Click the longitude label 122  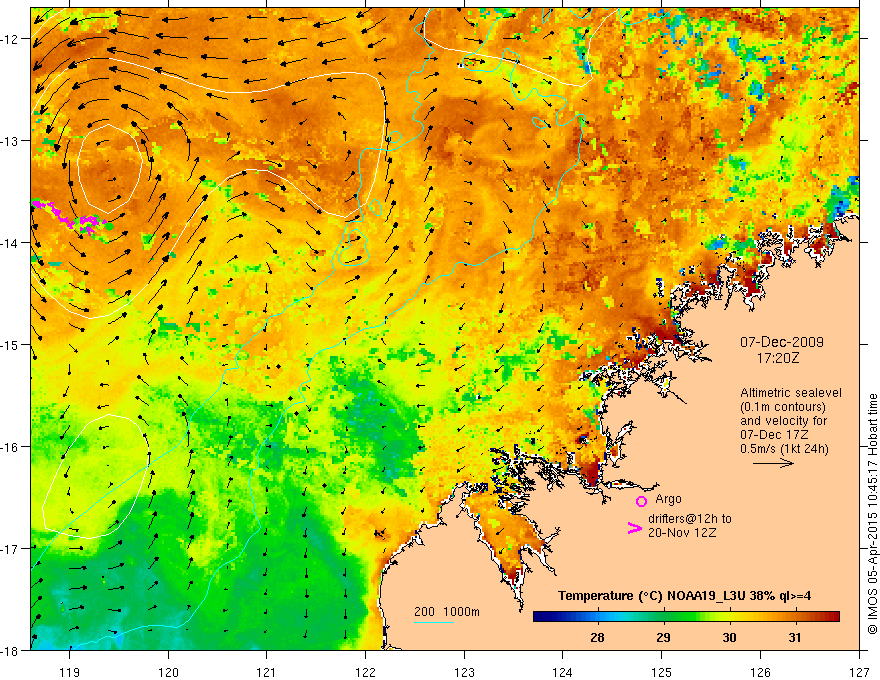(365, 672)
